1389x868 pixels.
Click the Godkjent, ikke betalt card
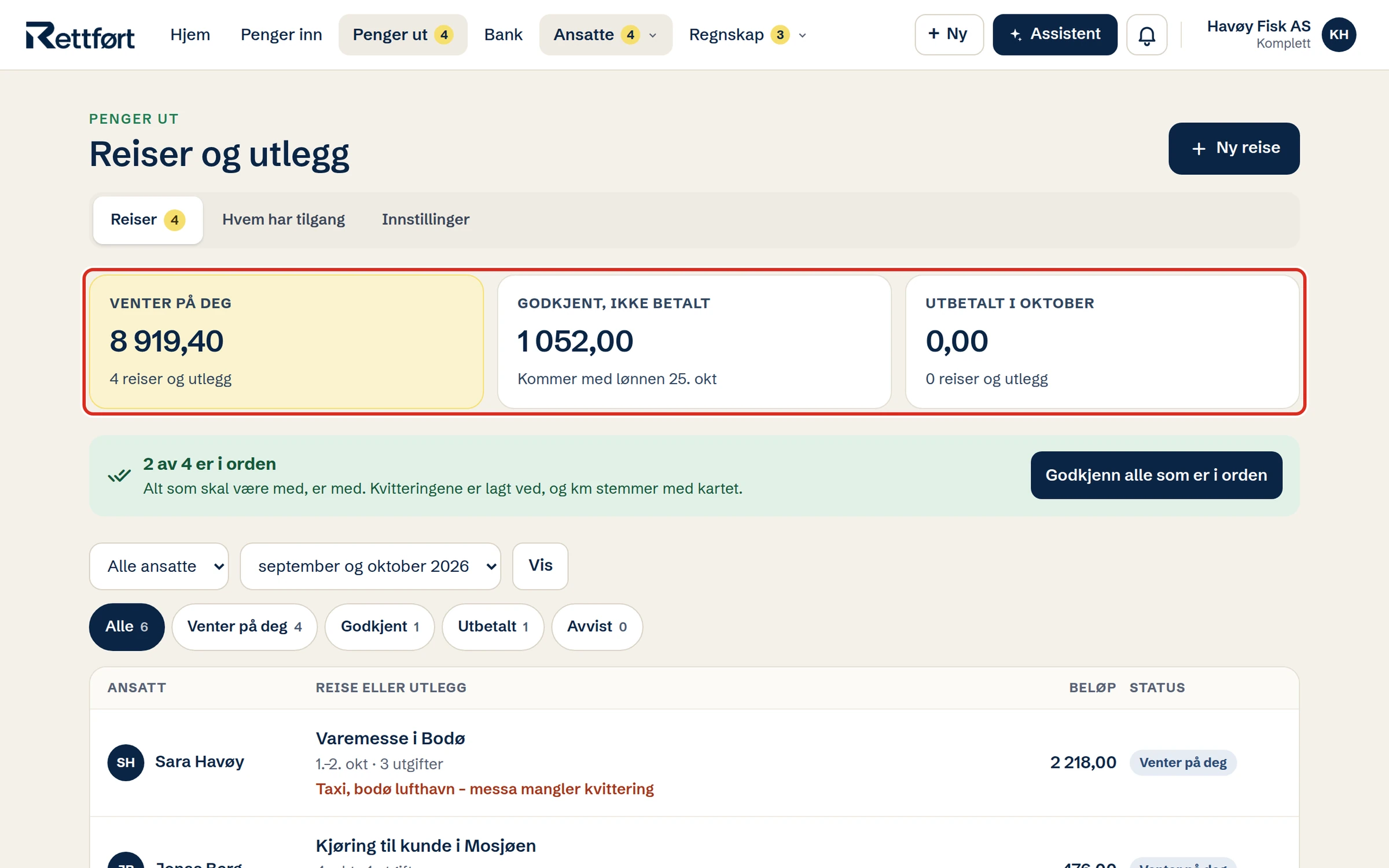(x=694, y=341)
